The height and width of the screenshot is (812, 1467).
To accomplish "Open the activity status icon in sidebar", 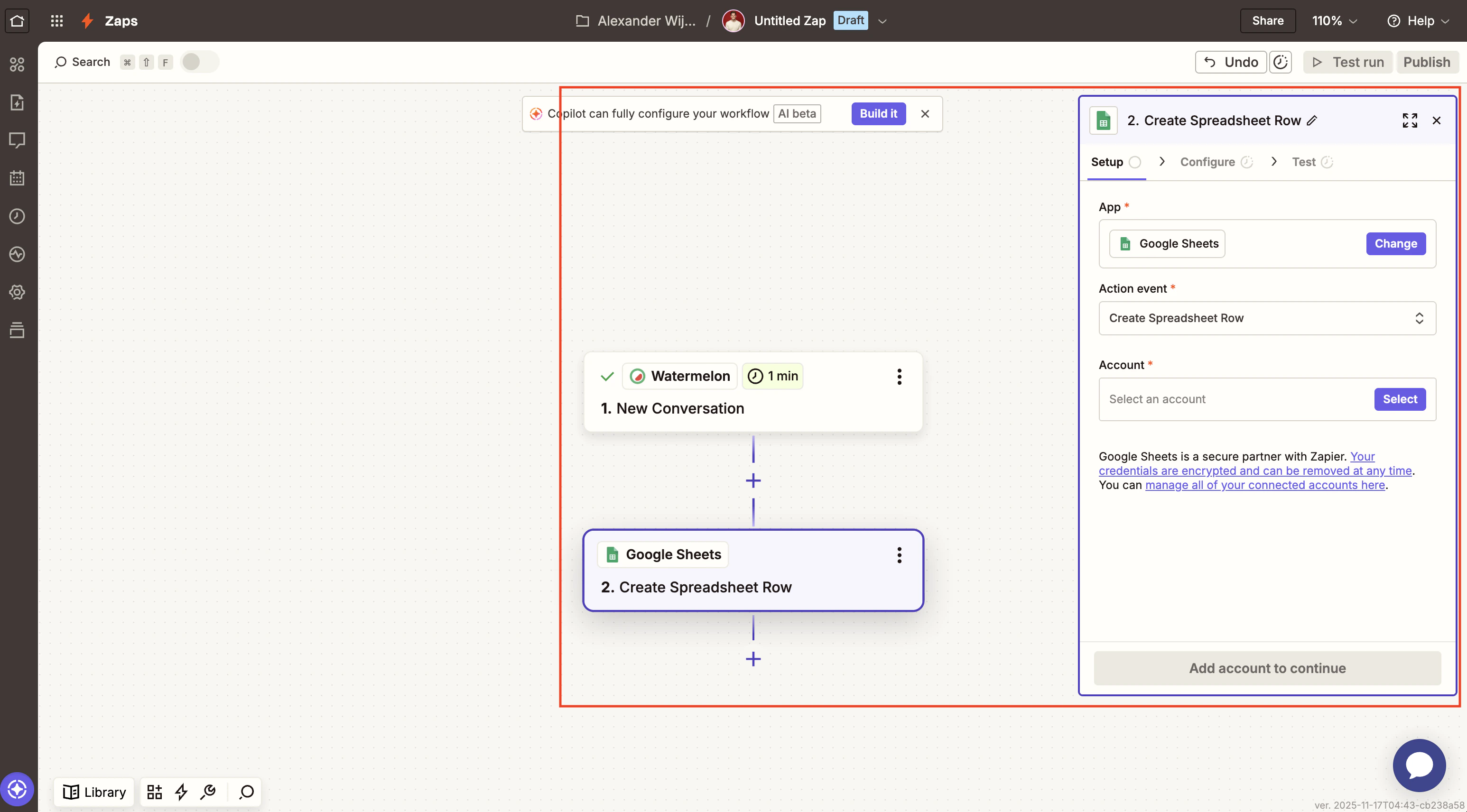I will [17, 254].
